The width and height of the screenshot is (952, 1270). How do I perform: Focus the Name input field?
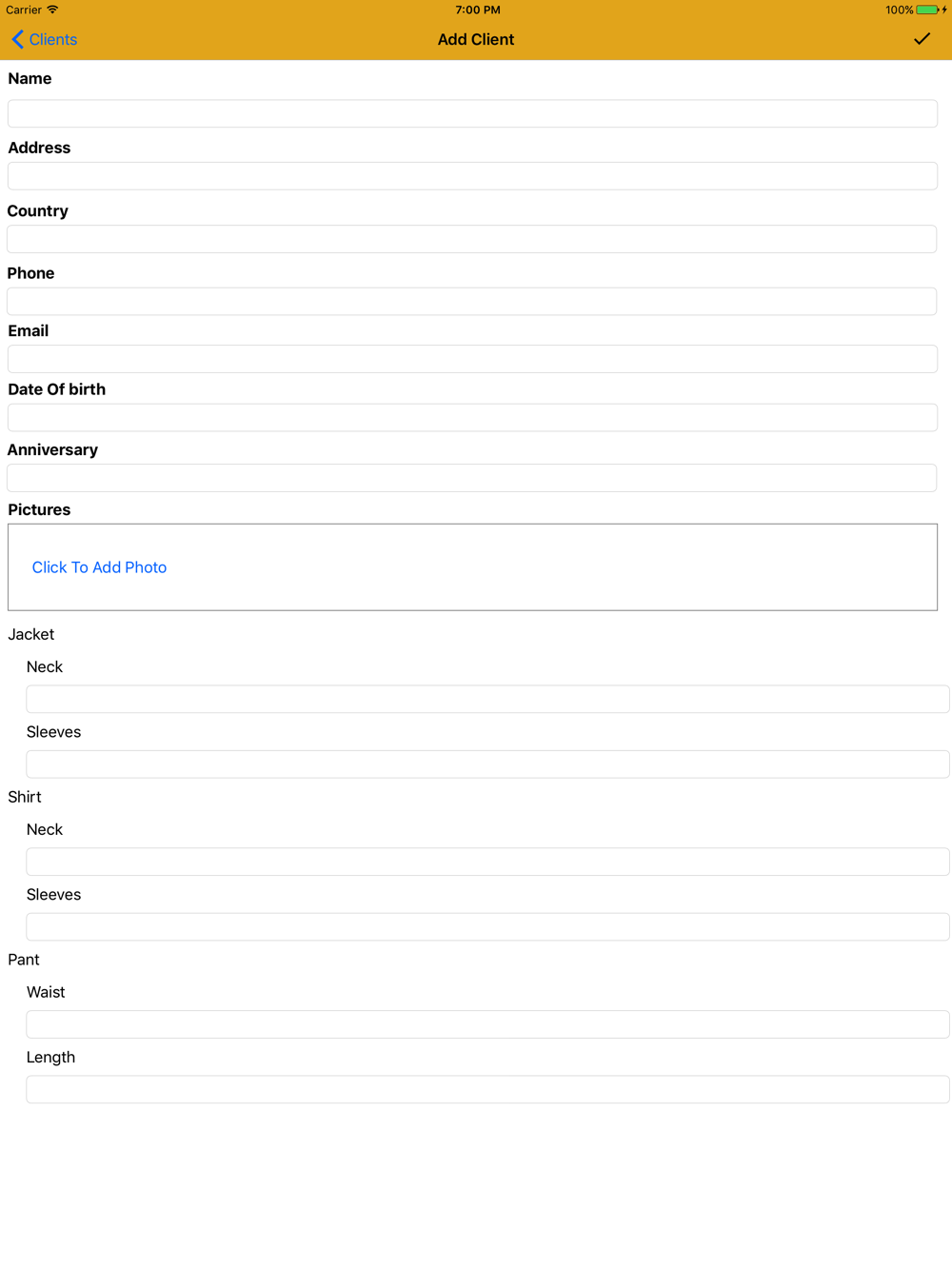472,113
